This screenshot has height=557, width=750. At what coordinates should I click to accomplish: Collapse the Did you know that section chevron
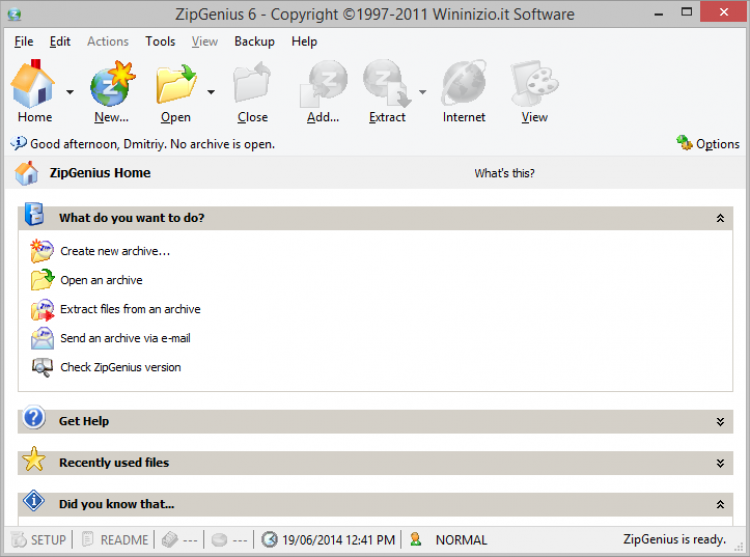tap(720, 504)
